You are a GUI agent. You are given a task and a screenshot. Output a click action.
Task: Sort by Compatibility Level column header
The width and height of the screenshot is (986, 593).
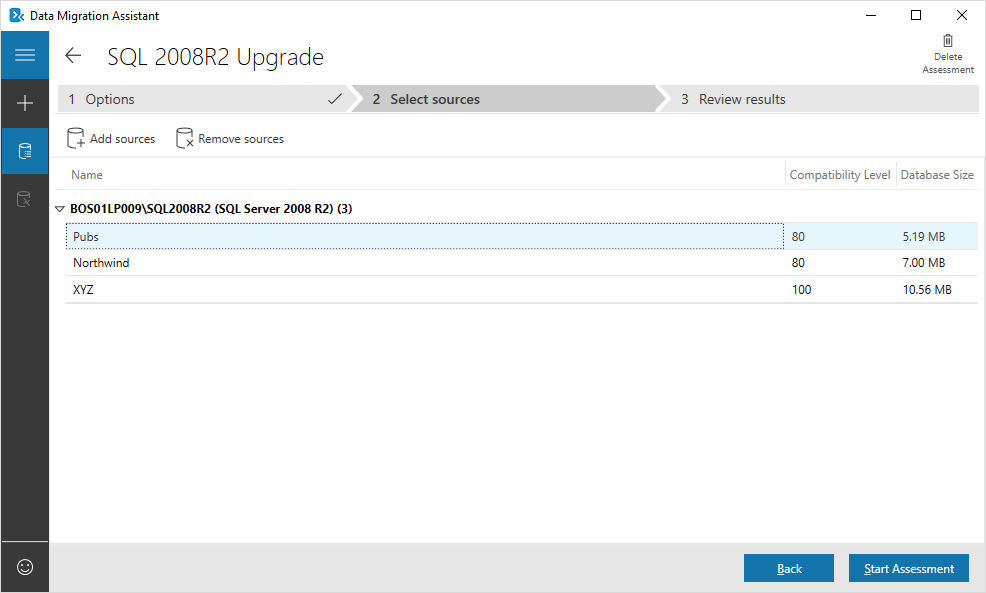(839, 175)
